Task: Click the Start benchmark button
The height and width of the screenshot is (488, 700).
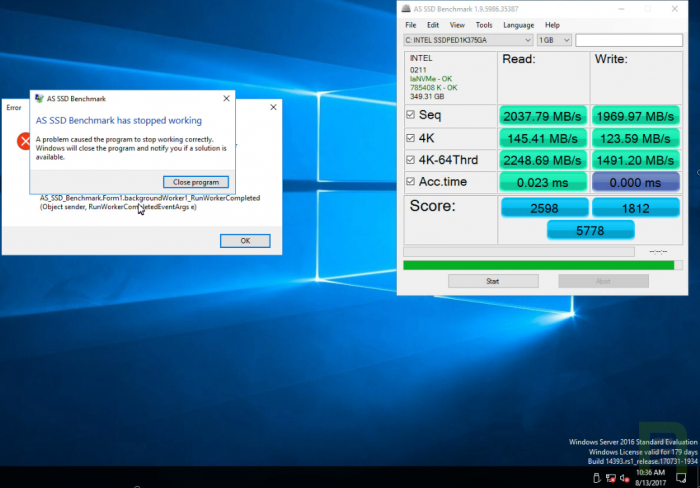Action: pos(493,281)
